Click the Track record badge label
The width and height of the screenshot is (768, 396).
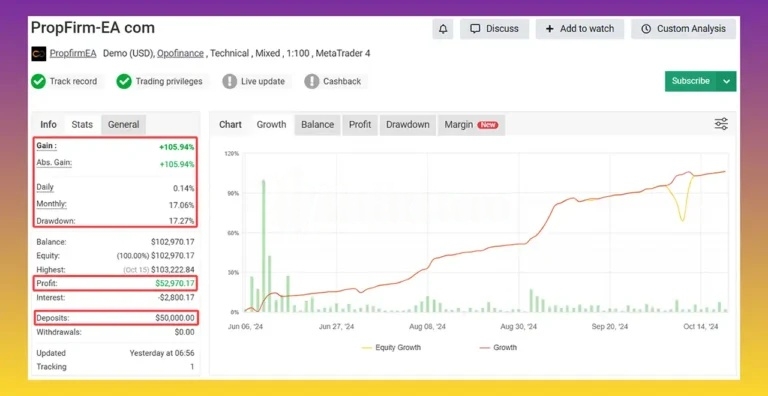tap(73, 81)
